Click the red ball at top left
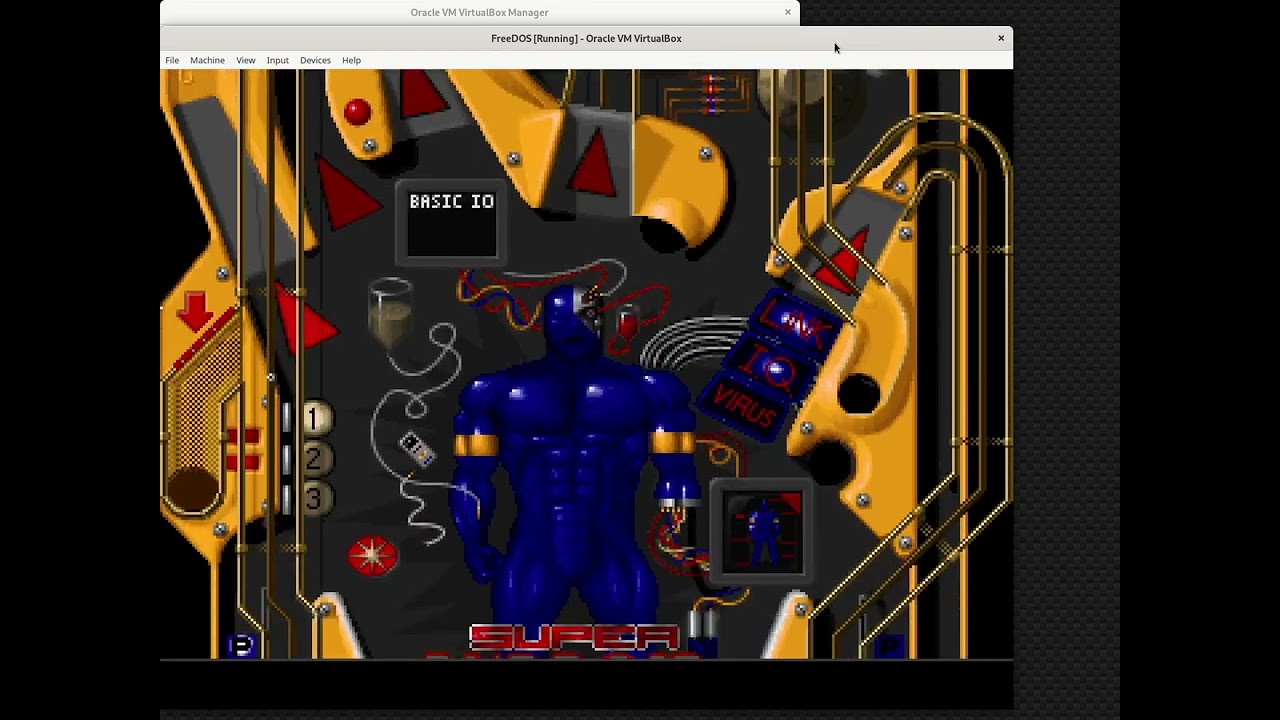1280x720 pixels. [x=356, y=111]
